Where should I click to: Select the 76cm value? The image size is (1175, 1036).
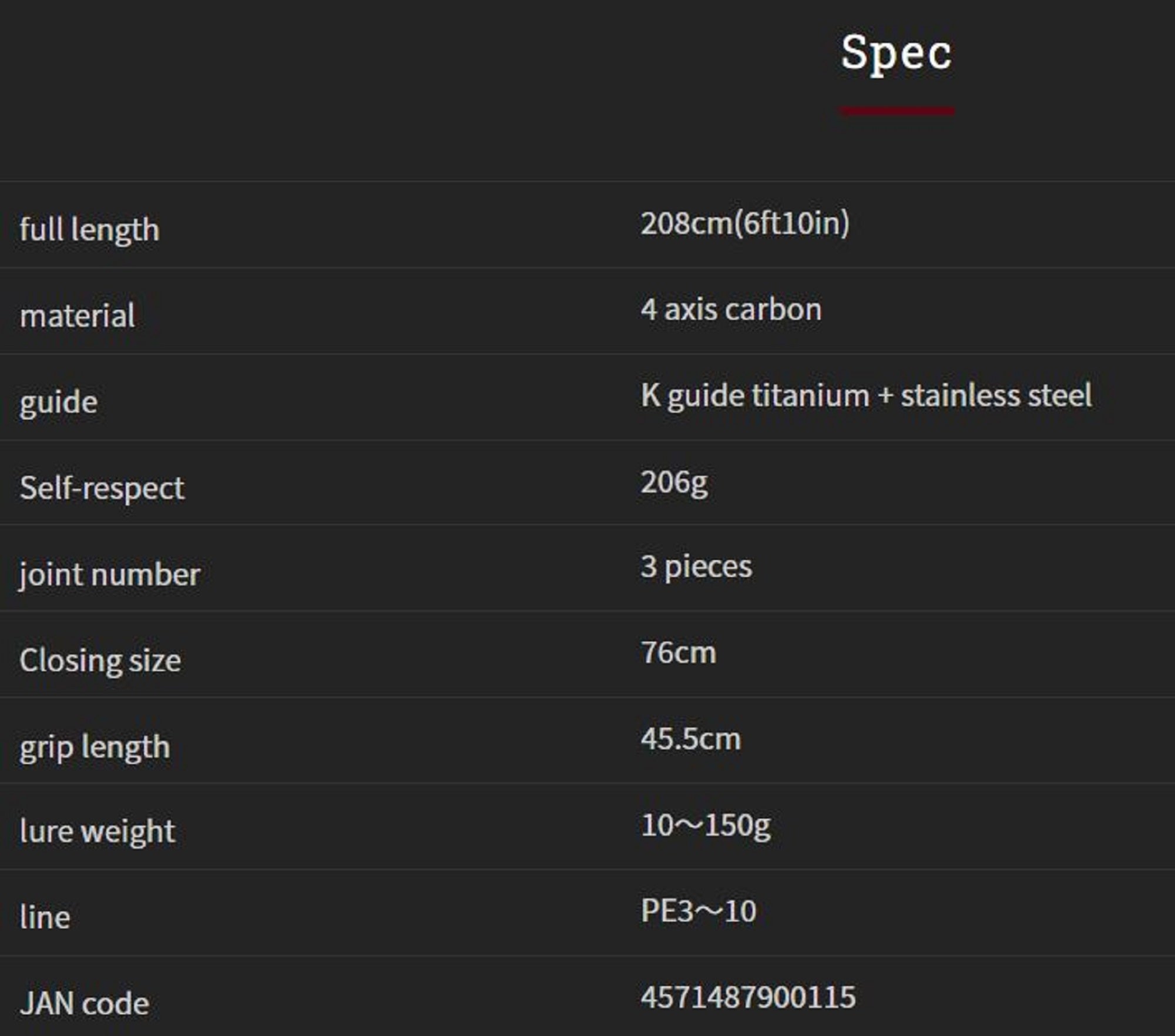point(679,653)
